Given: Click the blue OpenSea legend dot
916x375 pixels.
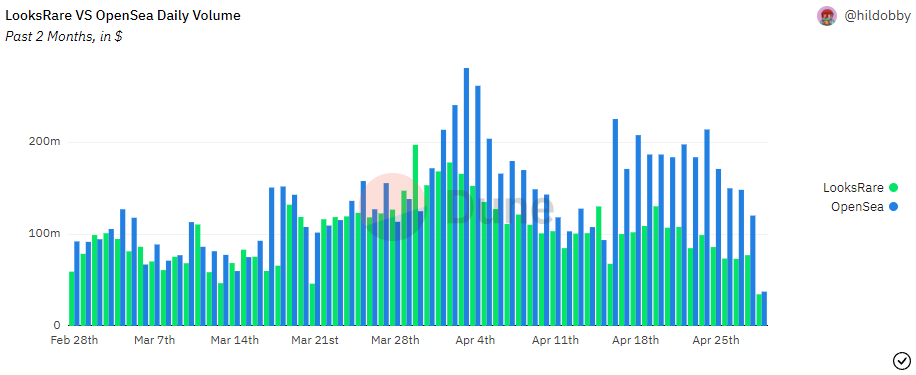Looking at the screenshot, I should coord(893,206).
